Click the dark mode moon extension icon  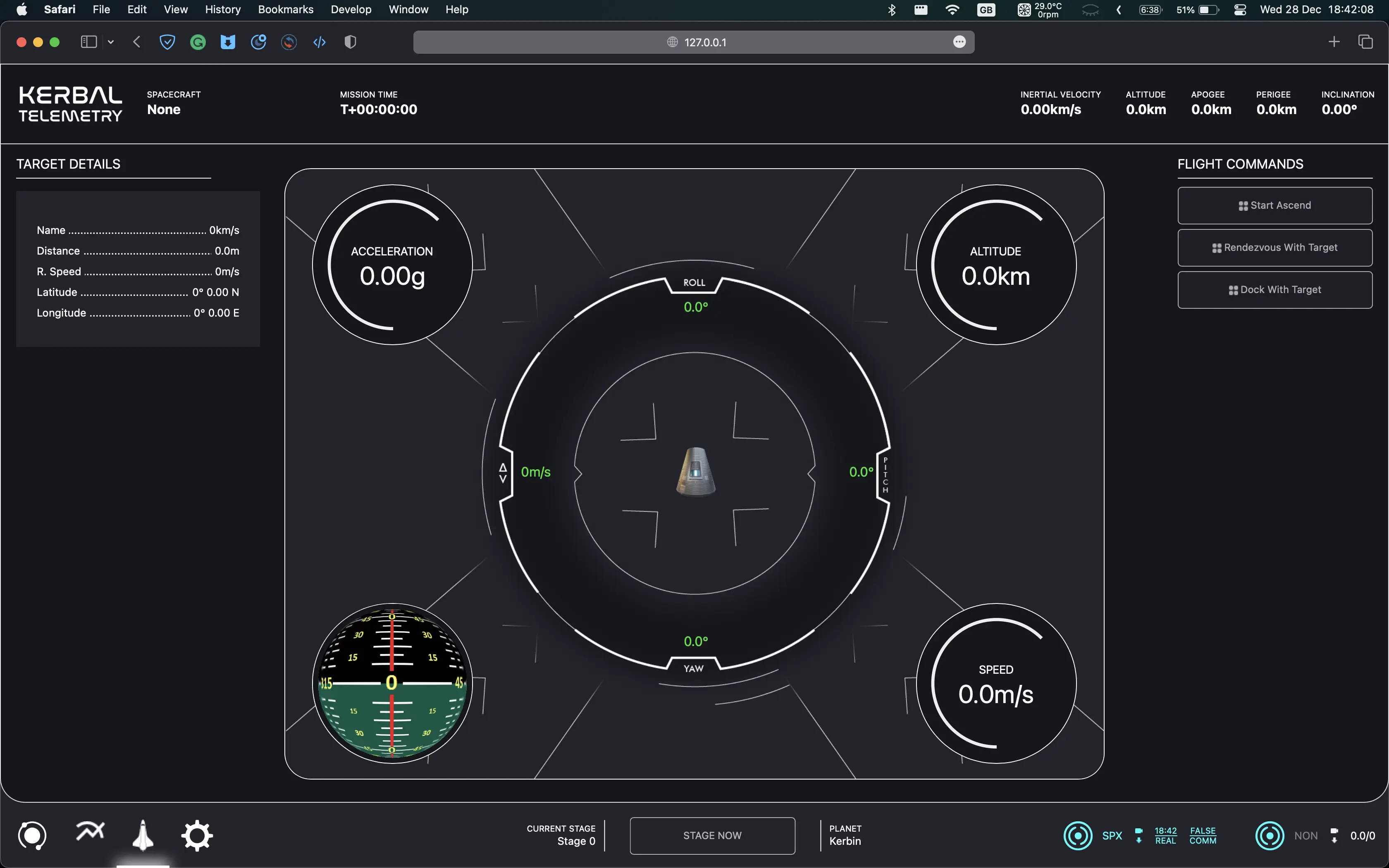click(258, 42)
